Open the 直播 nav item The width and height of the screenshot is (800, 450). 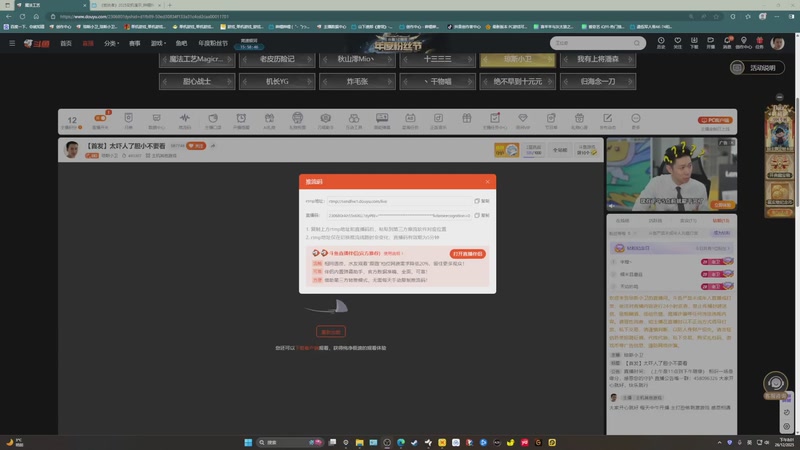pos(88,43)
